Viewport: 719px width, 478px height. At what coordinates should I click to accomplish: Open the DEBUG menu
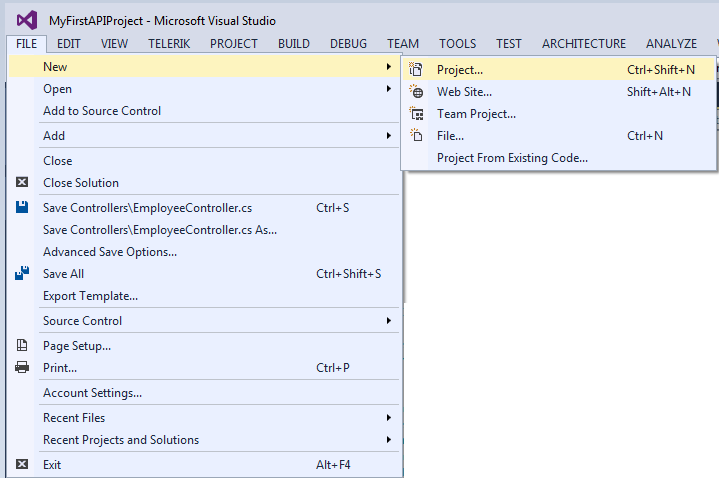pos(348,44)
